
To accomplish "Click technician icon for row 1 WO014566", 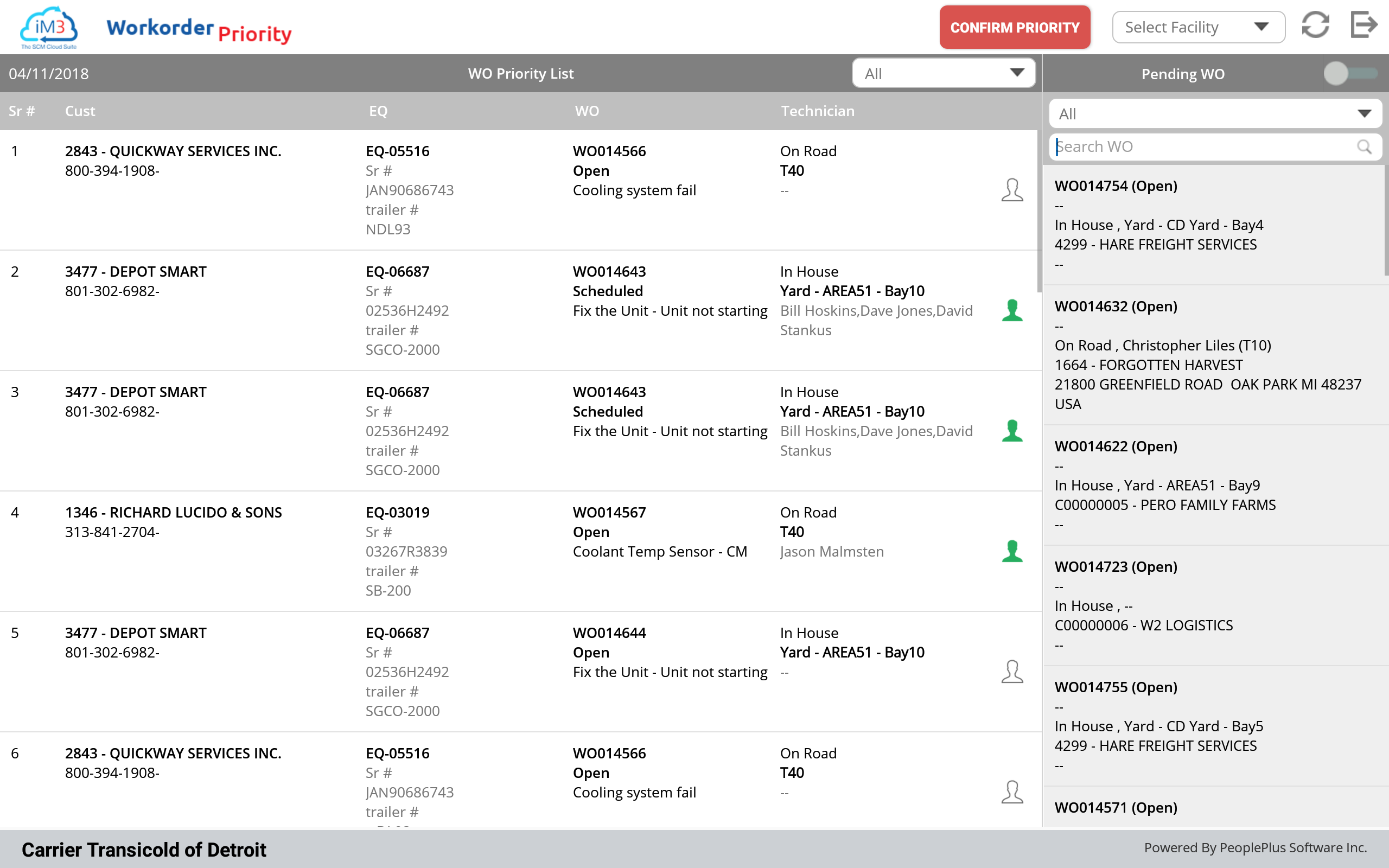I will 1012,190.
